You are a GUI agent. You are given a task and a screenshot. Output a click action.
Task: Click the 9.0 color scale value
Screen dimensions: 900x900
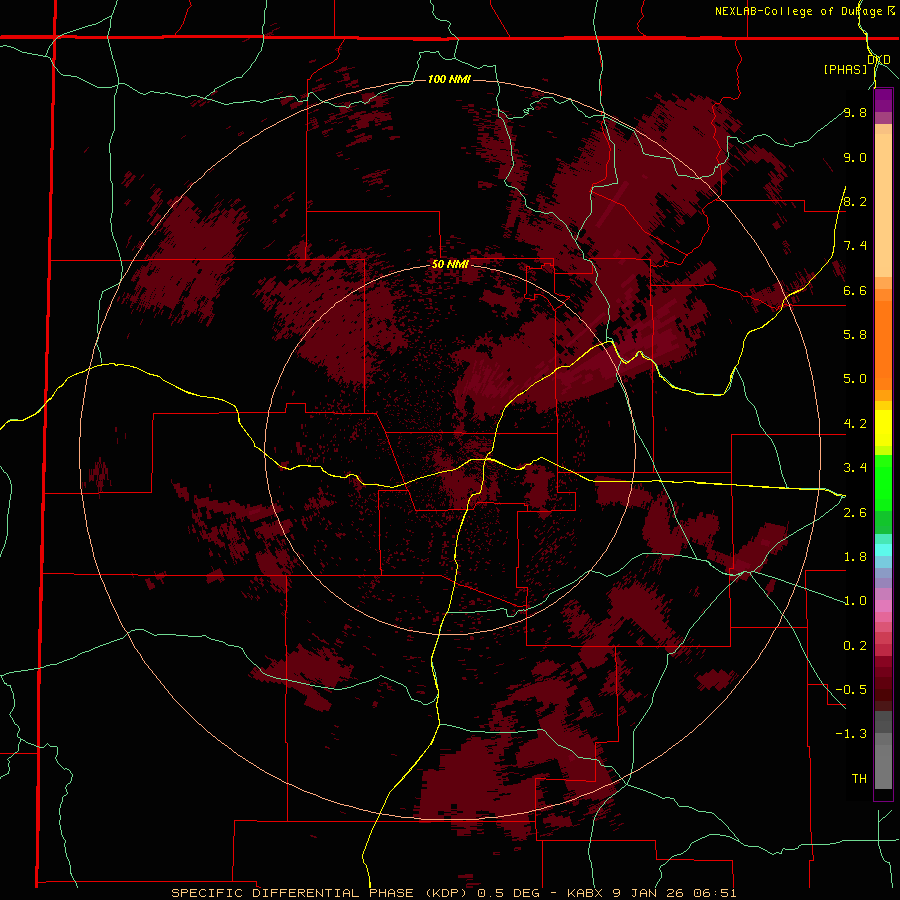855,157
